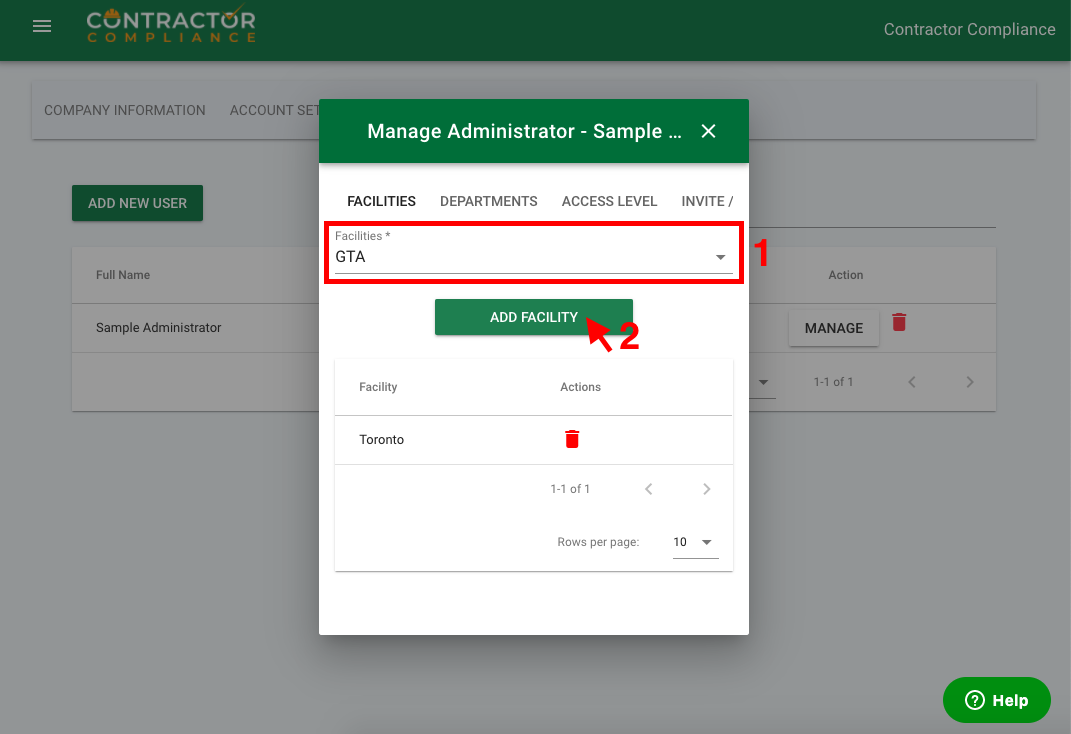Open the Rows per page dropdown
Screen dimensions: 1071x734
[x=695, y=542]
